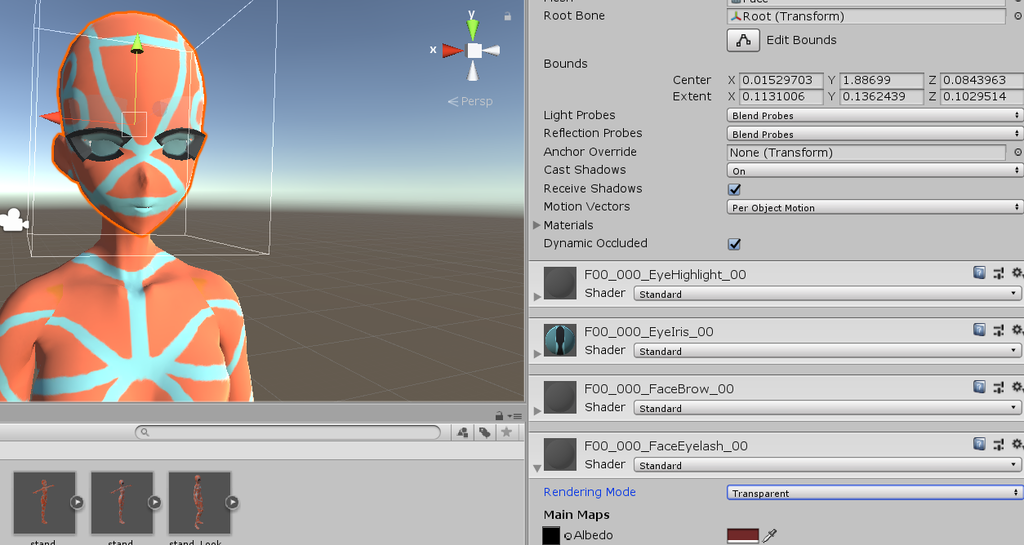Screen dimensions: 1024x545
Task: Open Reflection Probes dropdown
Action: click(874, 134)
